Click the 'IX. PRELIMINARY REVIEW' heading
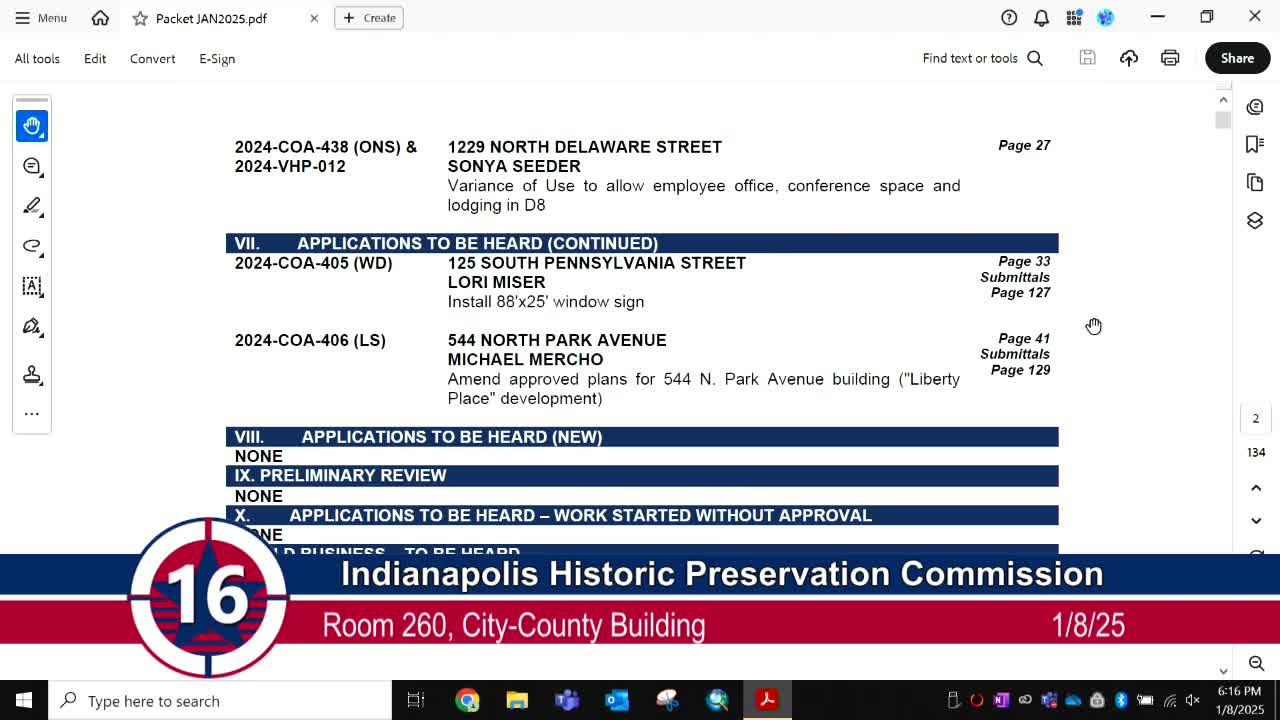This screenshot has height=720, width=1280. pyautogui.click(x=340, y=476)
